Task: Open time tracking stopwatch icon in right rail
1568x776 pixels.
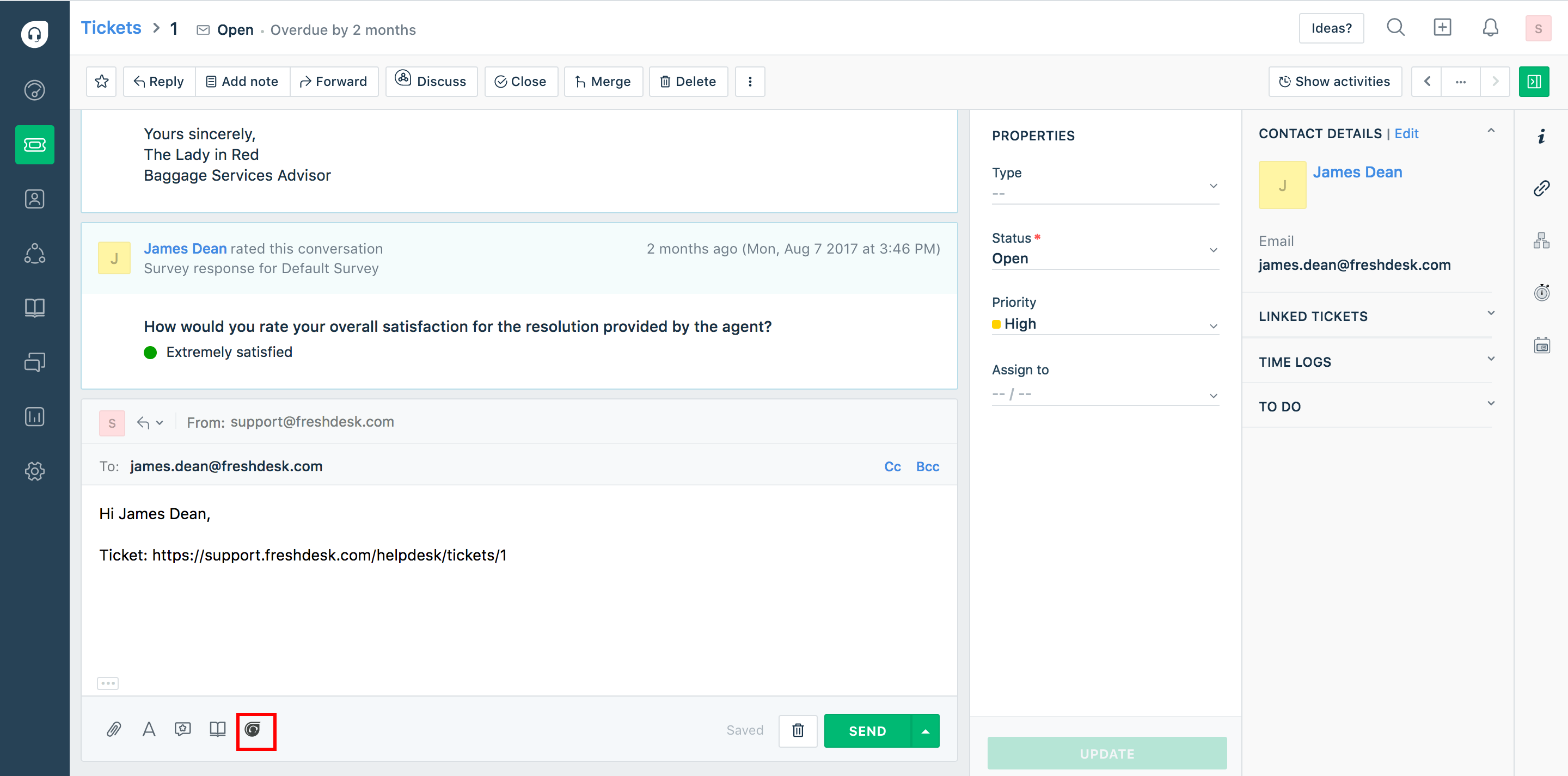Action: [x=1541, y=293]
